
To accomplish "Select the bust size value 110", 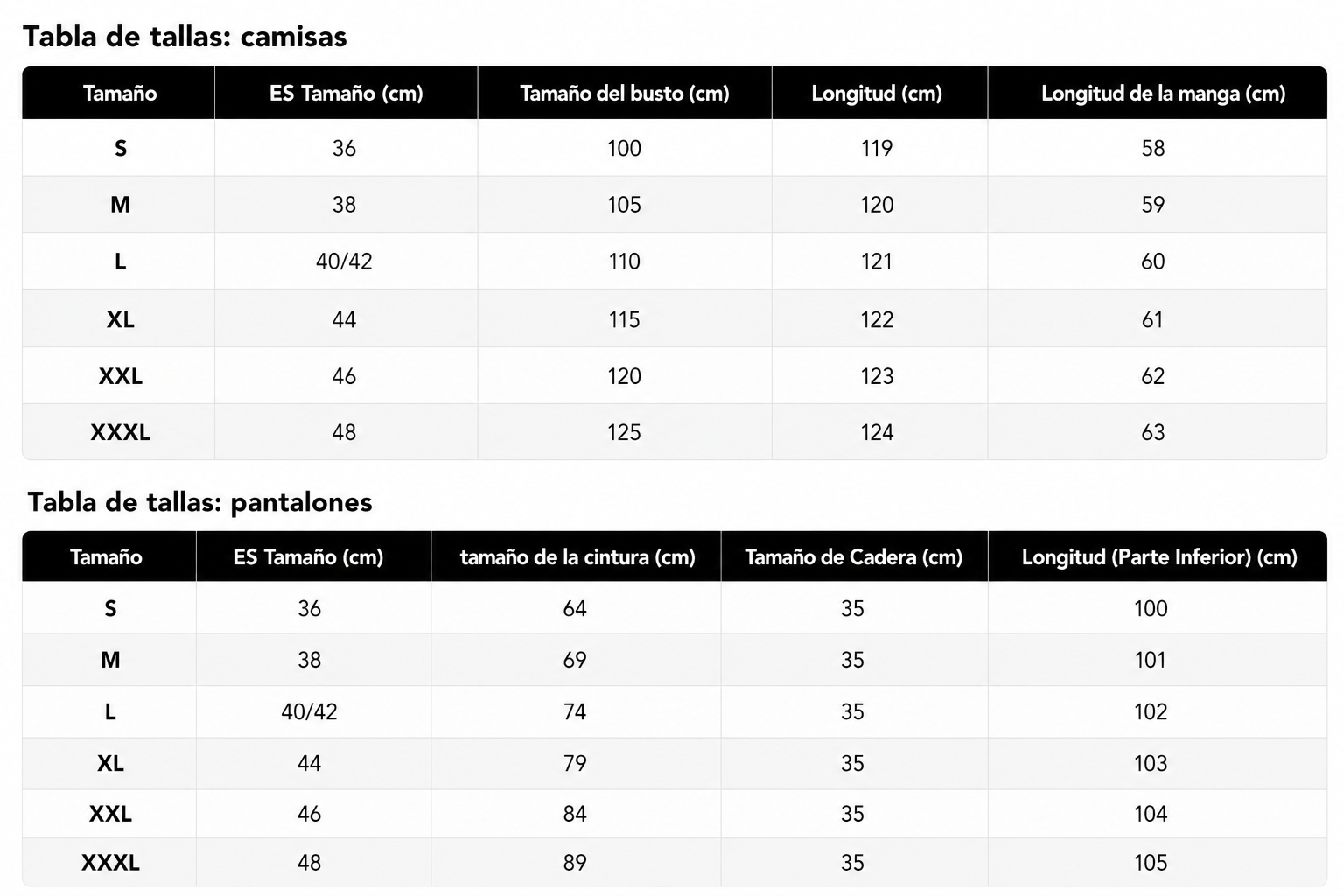I will (625, 262).
